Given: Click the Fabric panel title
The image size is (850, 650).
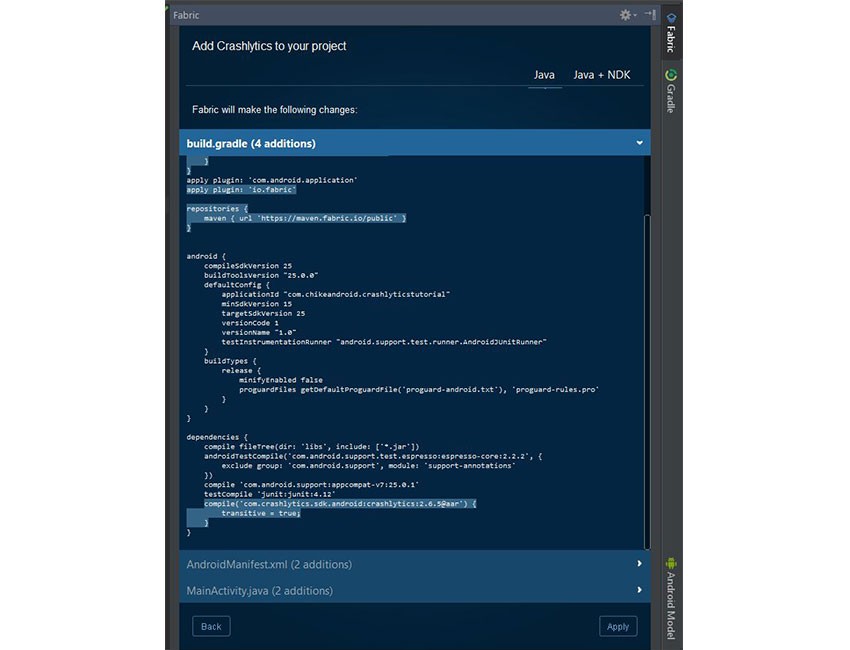Looking at the screenshot, I should click(x=186, y=15).
